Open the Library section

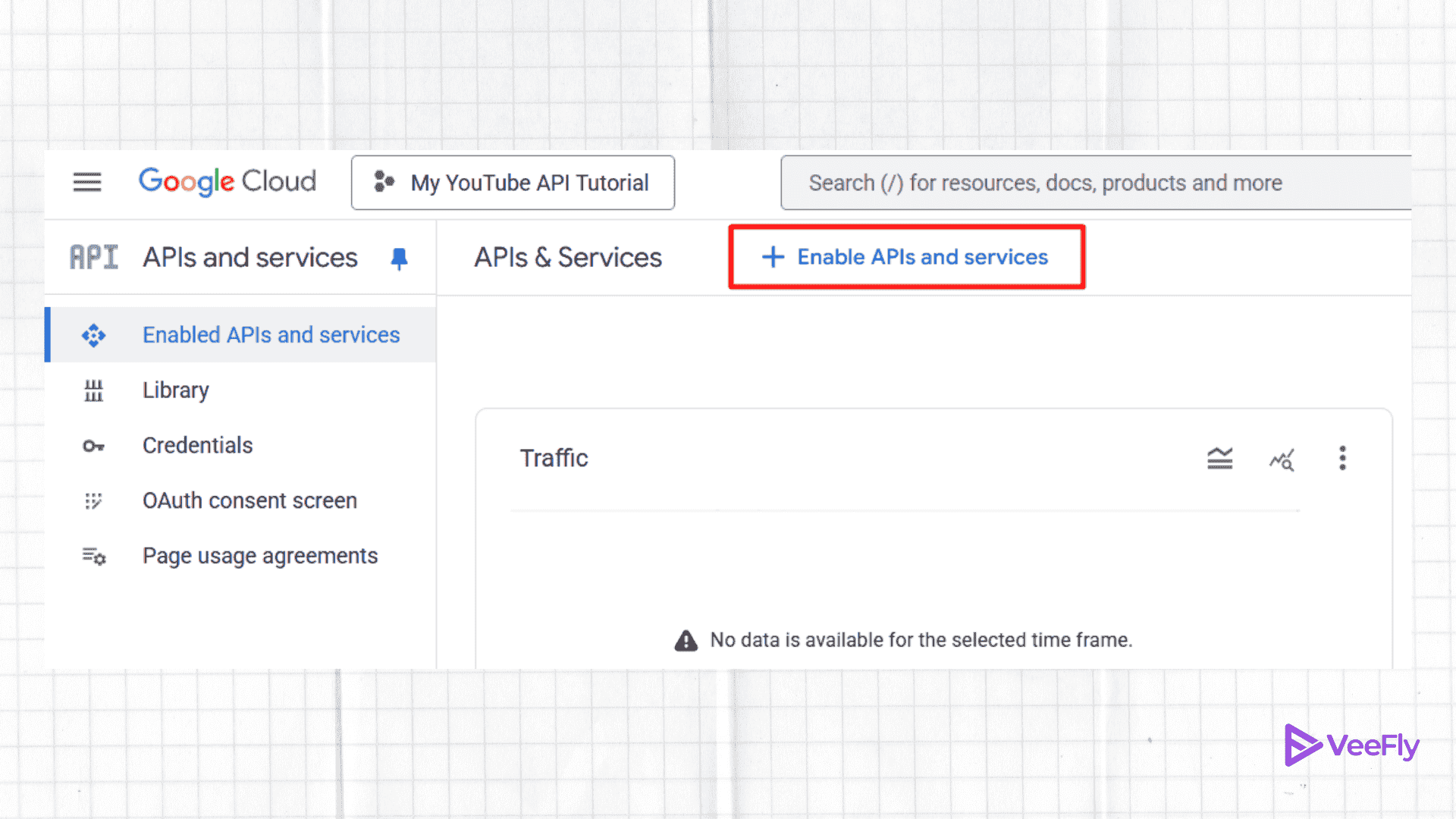pos(175,390)
